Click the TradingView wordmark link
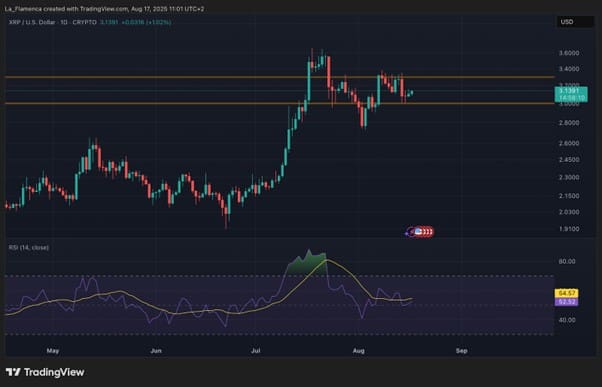This screenshot has height=387, width=602. coord(54,372)
